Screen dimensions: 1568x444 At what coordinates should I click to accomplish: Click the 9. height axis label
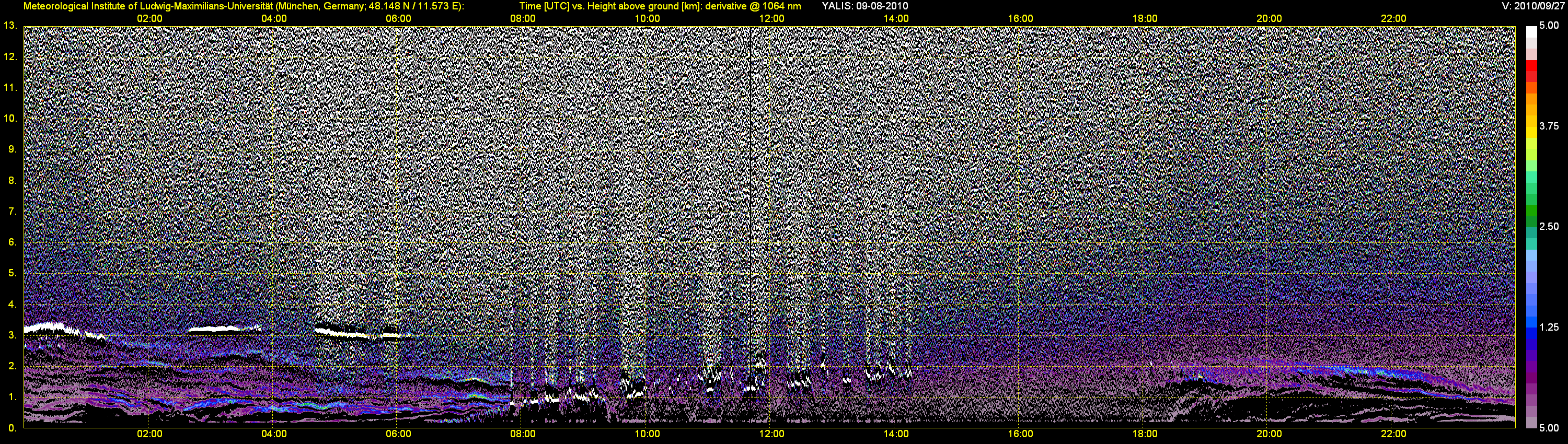point(12,149)
